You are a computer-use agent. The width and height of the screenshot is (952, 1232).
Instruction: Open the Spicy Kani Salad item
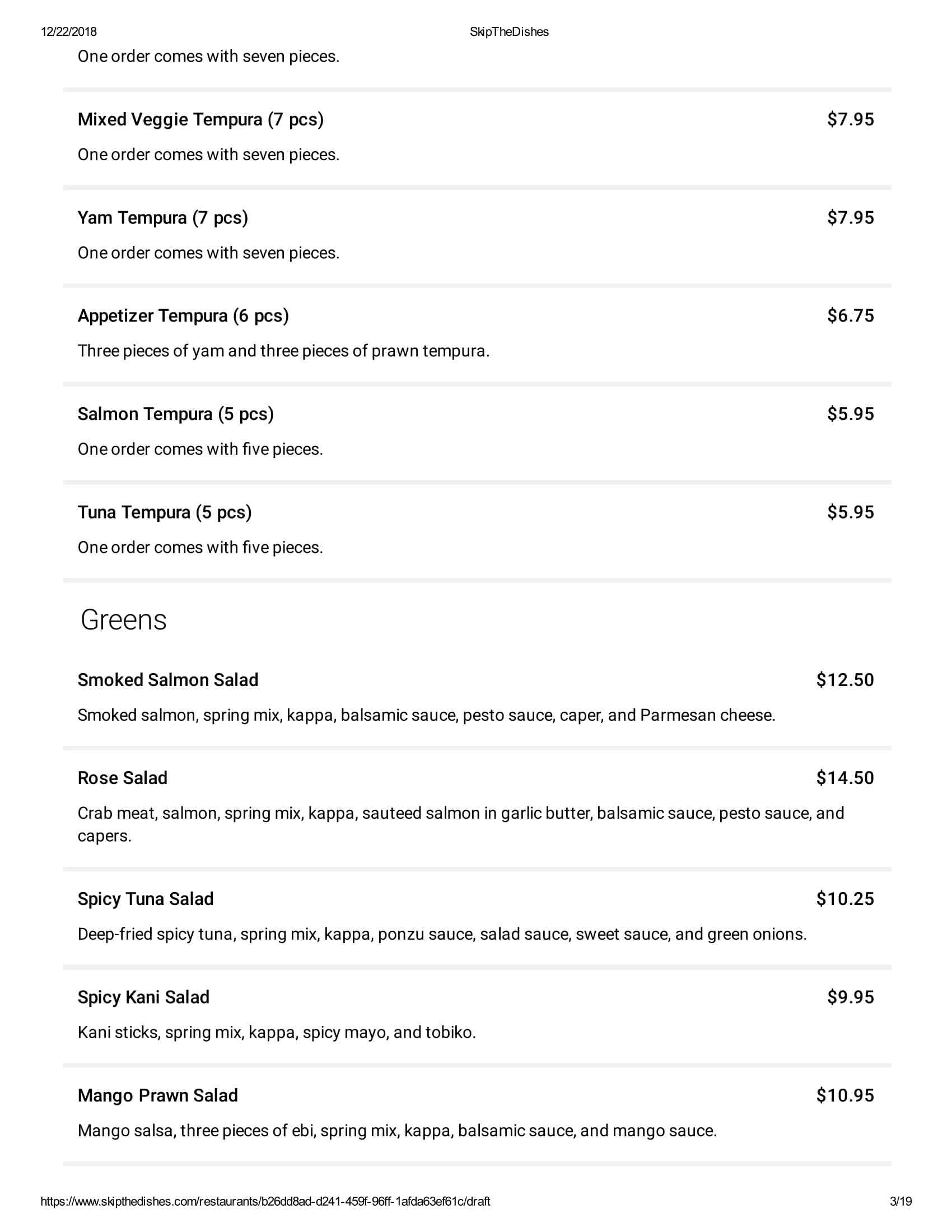click(143, 997)
